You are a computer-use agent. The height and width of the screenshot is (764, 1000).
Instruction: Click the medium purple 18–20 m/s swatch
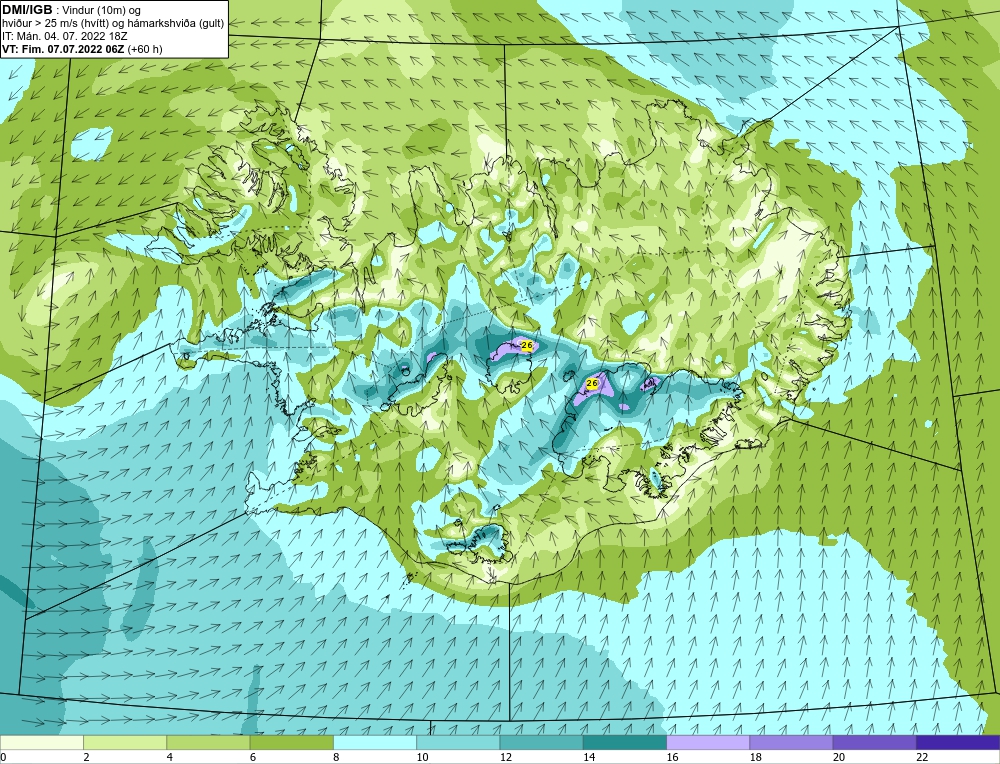[x=791, y=742]
